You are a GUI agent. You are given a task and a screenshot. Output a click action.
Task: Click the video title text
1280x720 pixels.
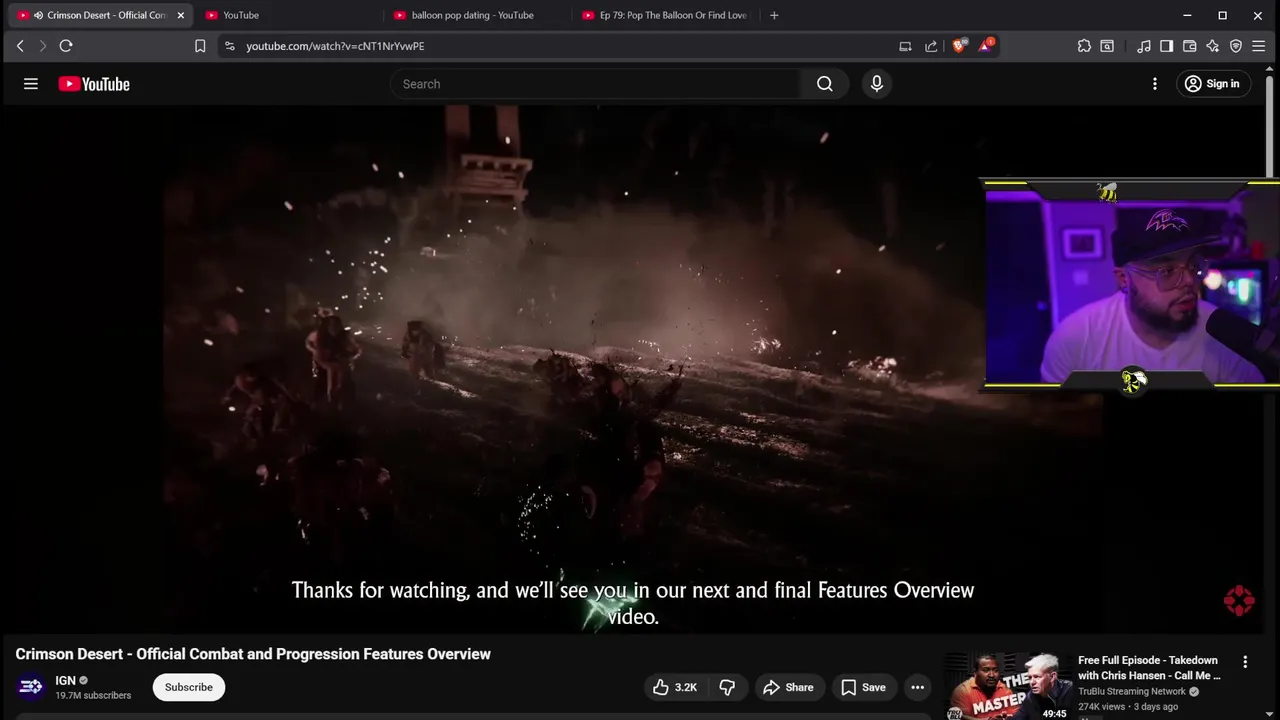(253, 654)
